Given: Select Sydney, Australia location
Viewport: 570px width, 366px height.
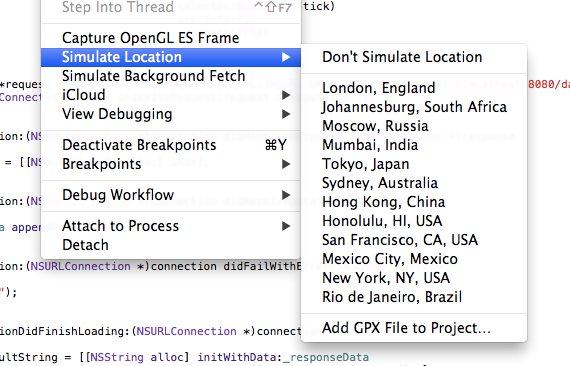Looking at the screenshot, I should tap(414, 183).
